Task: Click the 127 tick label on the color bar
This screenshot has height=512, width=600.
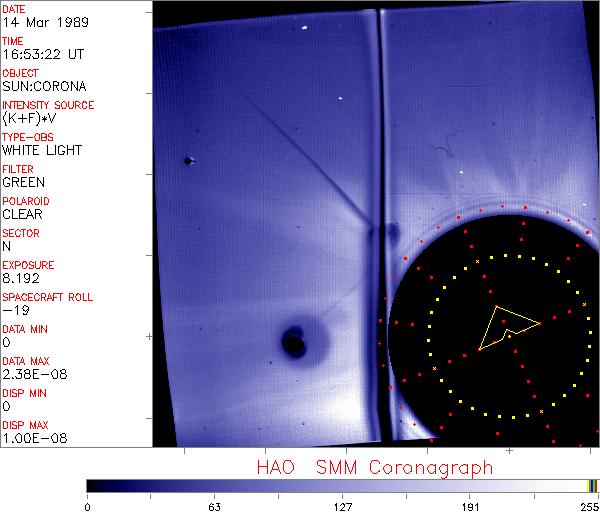Action: click(x=343, y=505)
